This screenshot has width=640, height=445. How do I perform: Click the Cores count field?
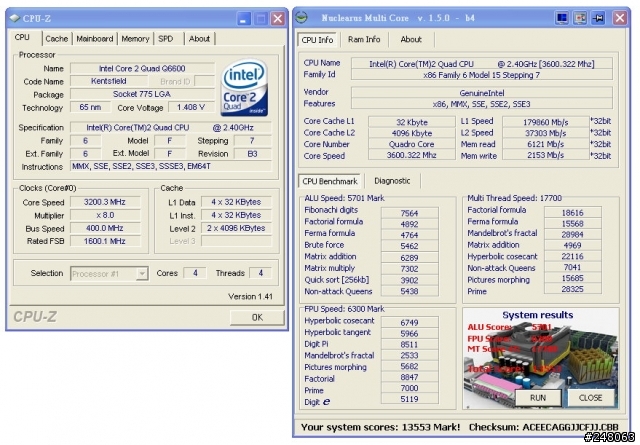point(195,273)
